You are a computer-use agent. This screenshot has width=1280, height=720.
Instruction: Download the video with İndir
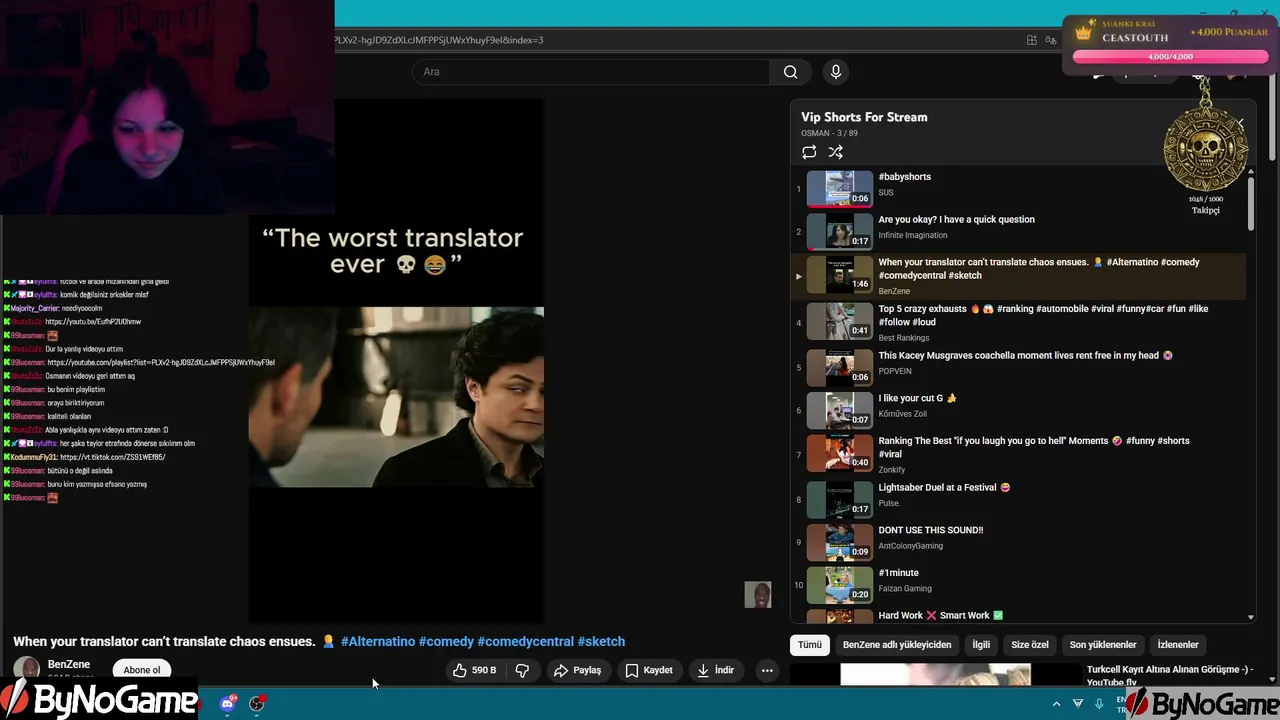pos(716,670)
